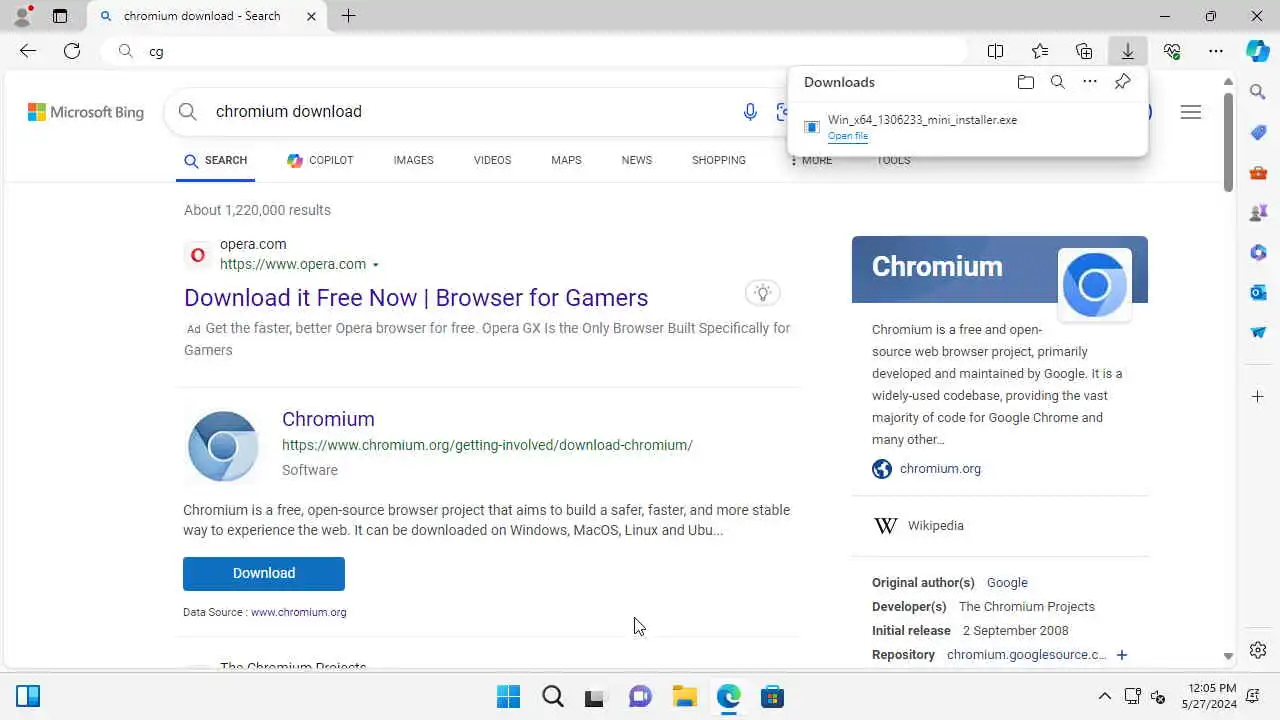Open the profile avatar icon in the title bar
The width and height of the screenshot is (1280, 720).
coord(22,16)
